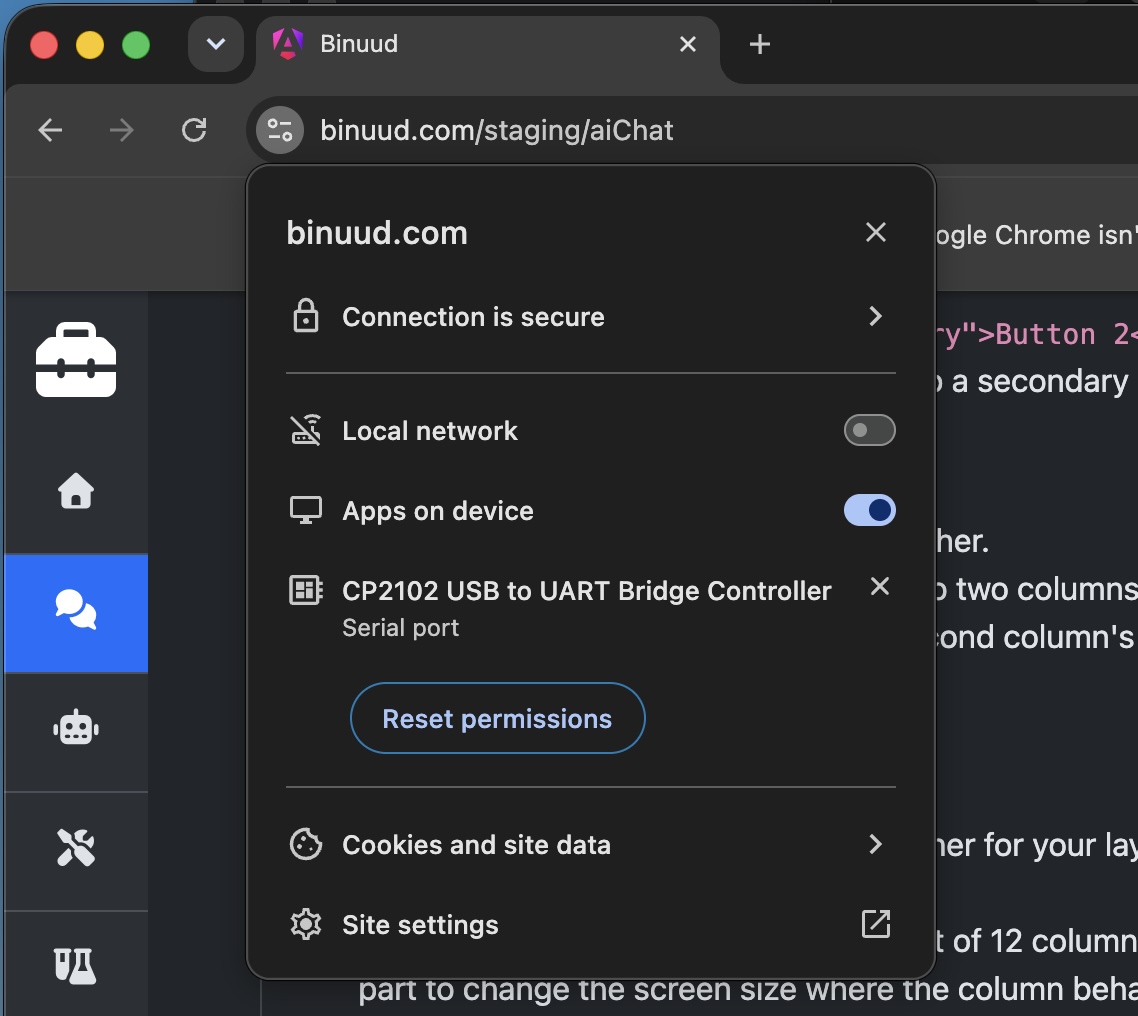
Task: Go to the home icon in sidebar
Action: 76,491
